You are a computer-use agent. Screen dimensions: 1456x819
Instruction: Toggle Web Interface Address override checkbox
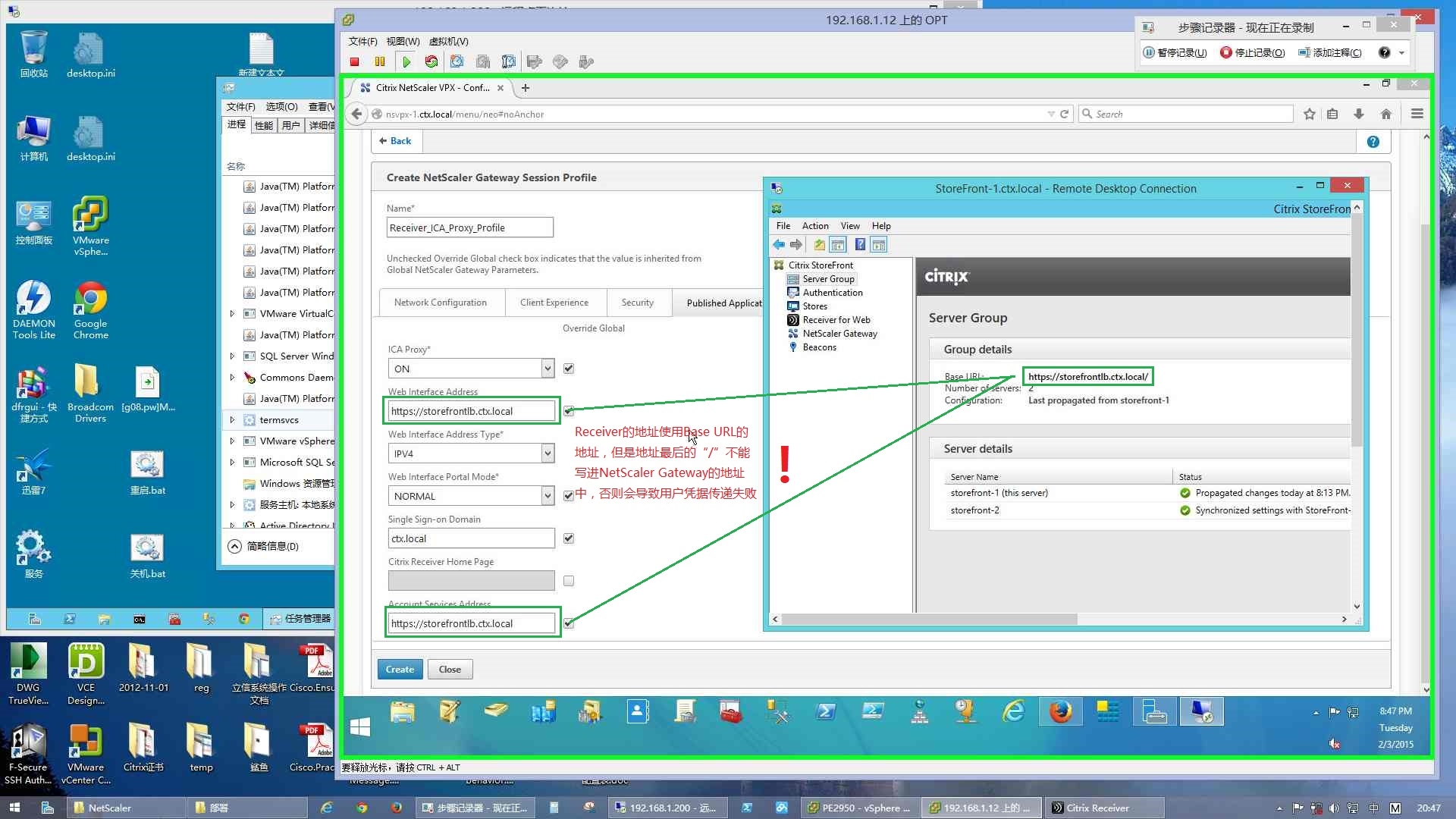[569, 411]
